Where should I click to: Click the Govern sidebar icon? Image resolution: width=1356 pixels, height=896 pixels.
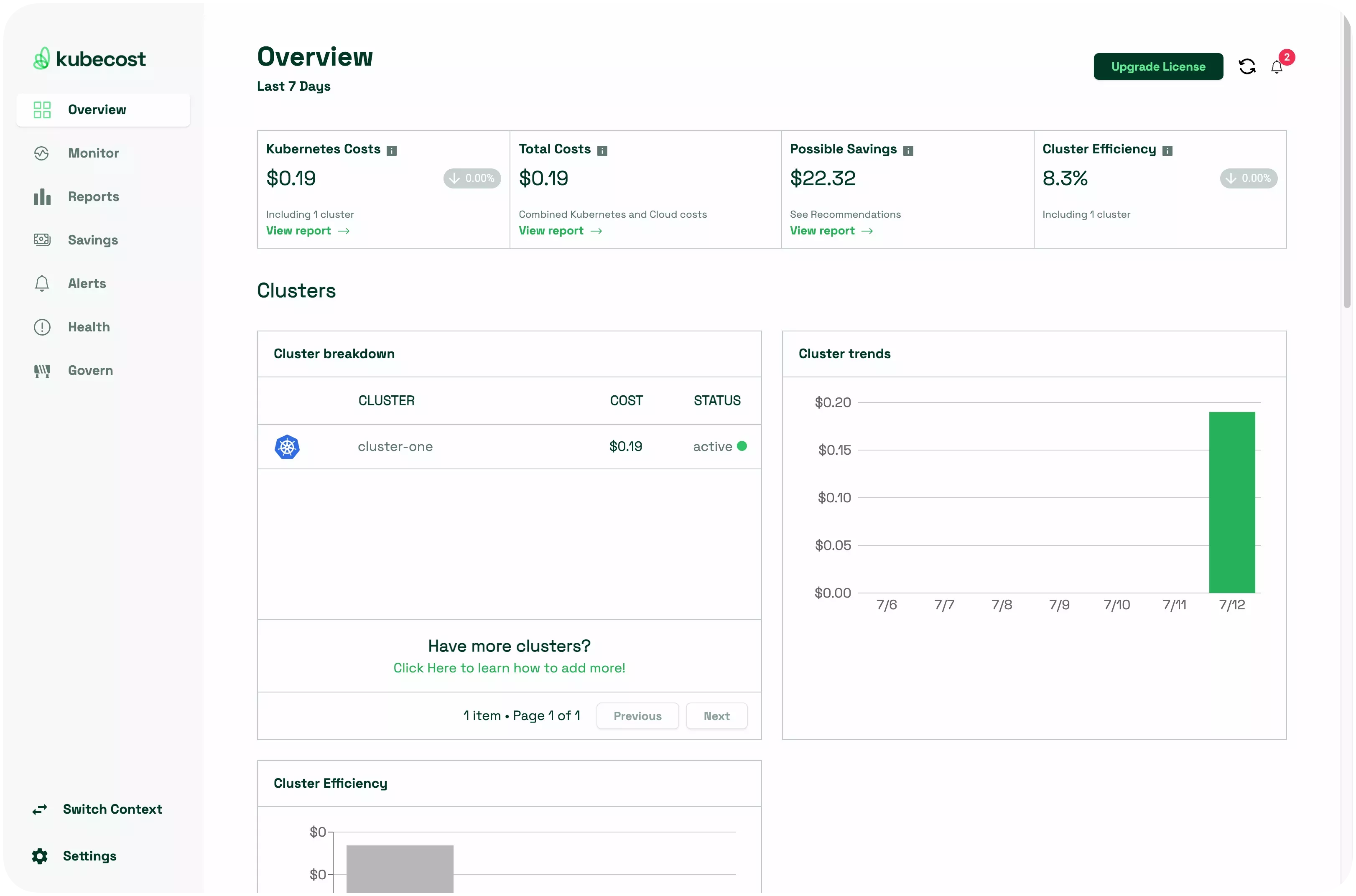click(x=41, y=370)
